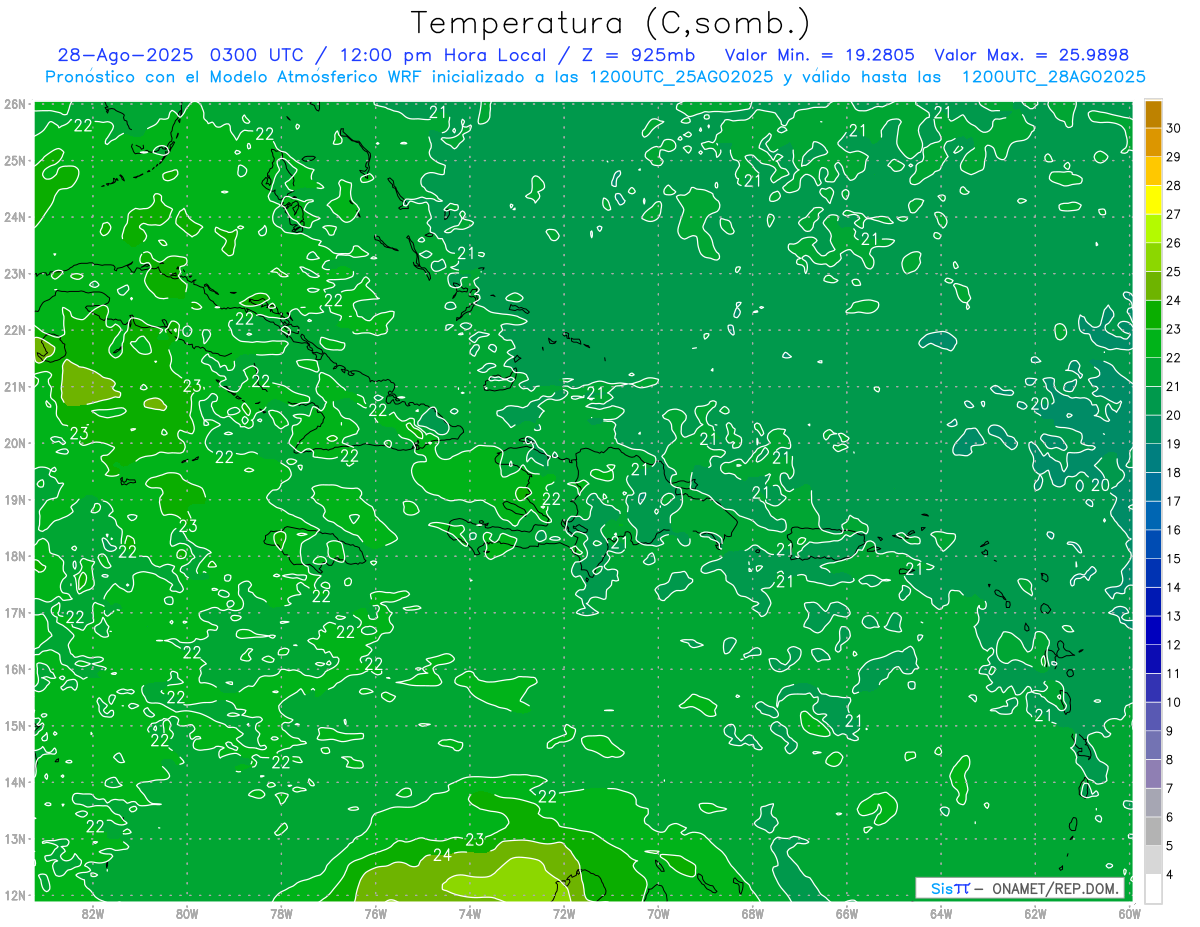Click the '72W' longitude axis label

click(x=564, y=914)
